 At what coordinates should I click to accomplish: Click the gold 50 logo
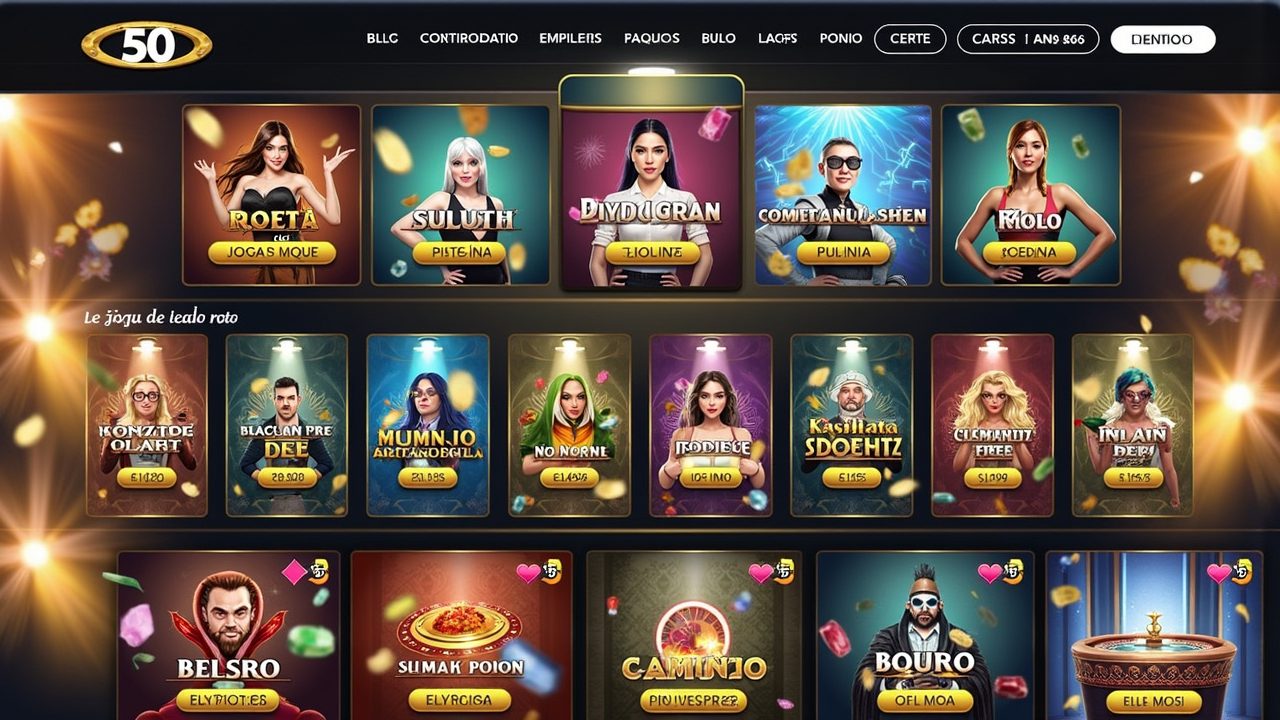(147, 45)
